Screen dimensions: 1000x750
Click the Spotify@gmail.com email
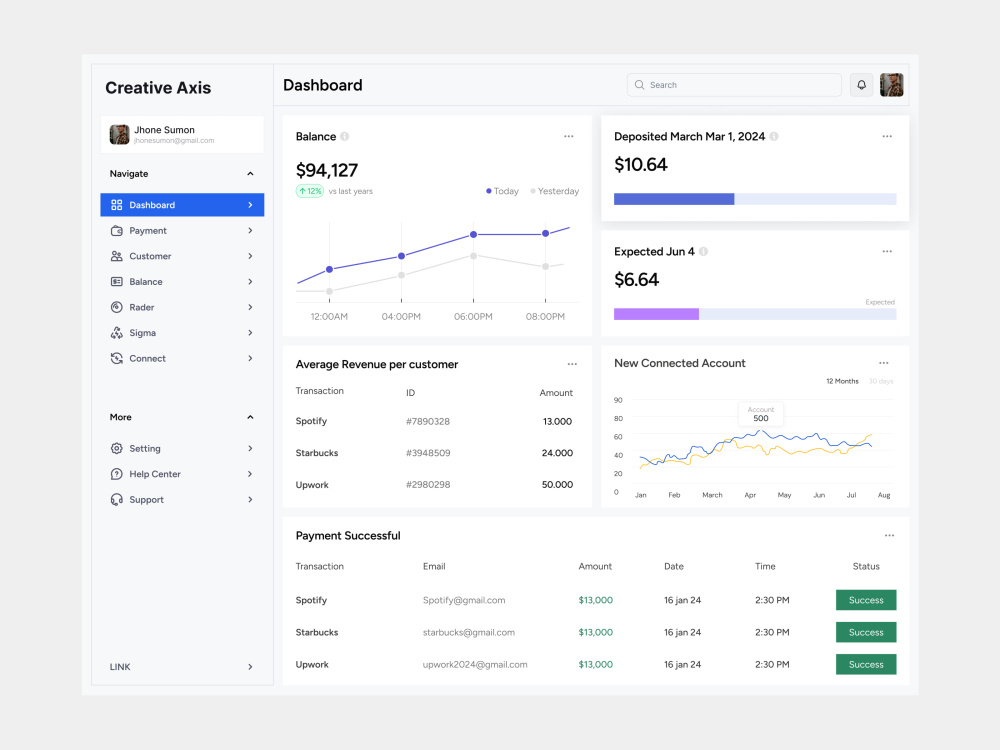pos(464,600)
